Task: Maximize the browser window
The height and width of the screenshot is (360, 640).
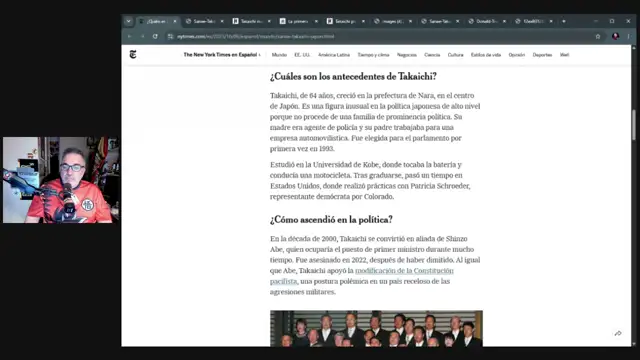Action: pyautogui.click(x=612, y=21)
